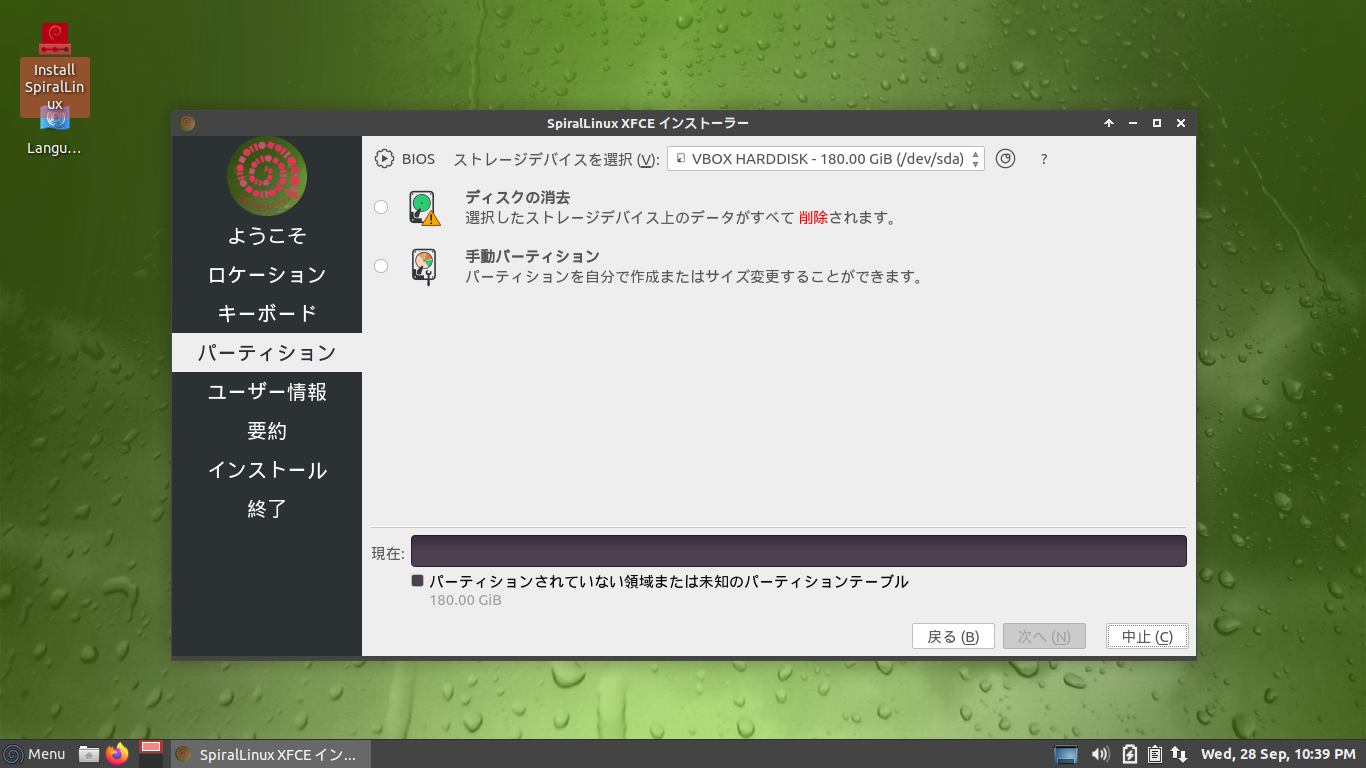The image size is (1366, 768).
Task: Open the clipboard manager tray icon
Action: [x=1155, y=754]
